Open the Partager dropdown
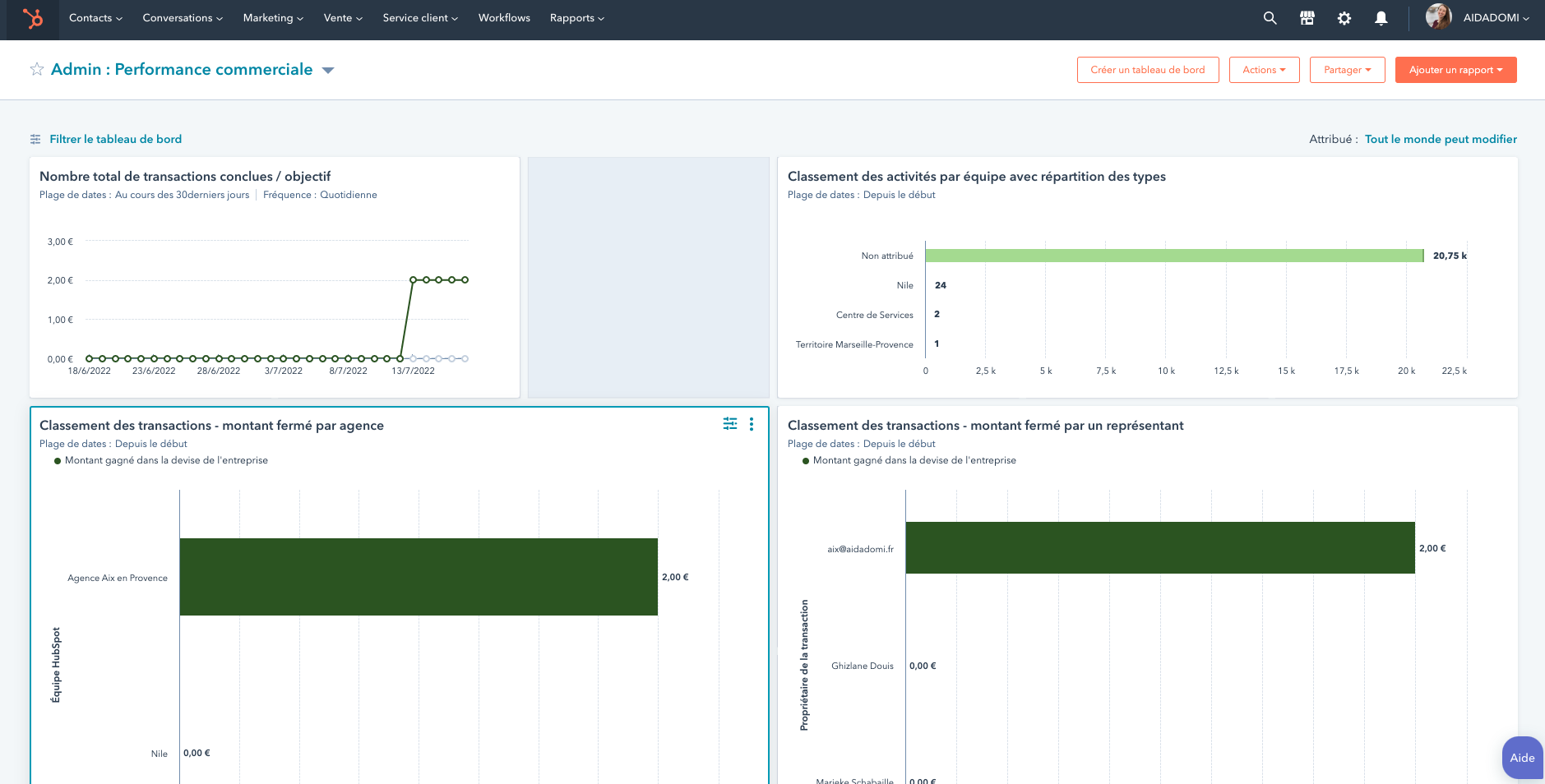The image size is (1545, 784). click(1347, 70)
